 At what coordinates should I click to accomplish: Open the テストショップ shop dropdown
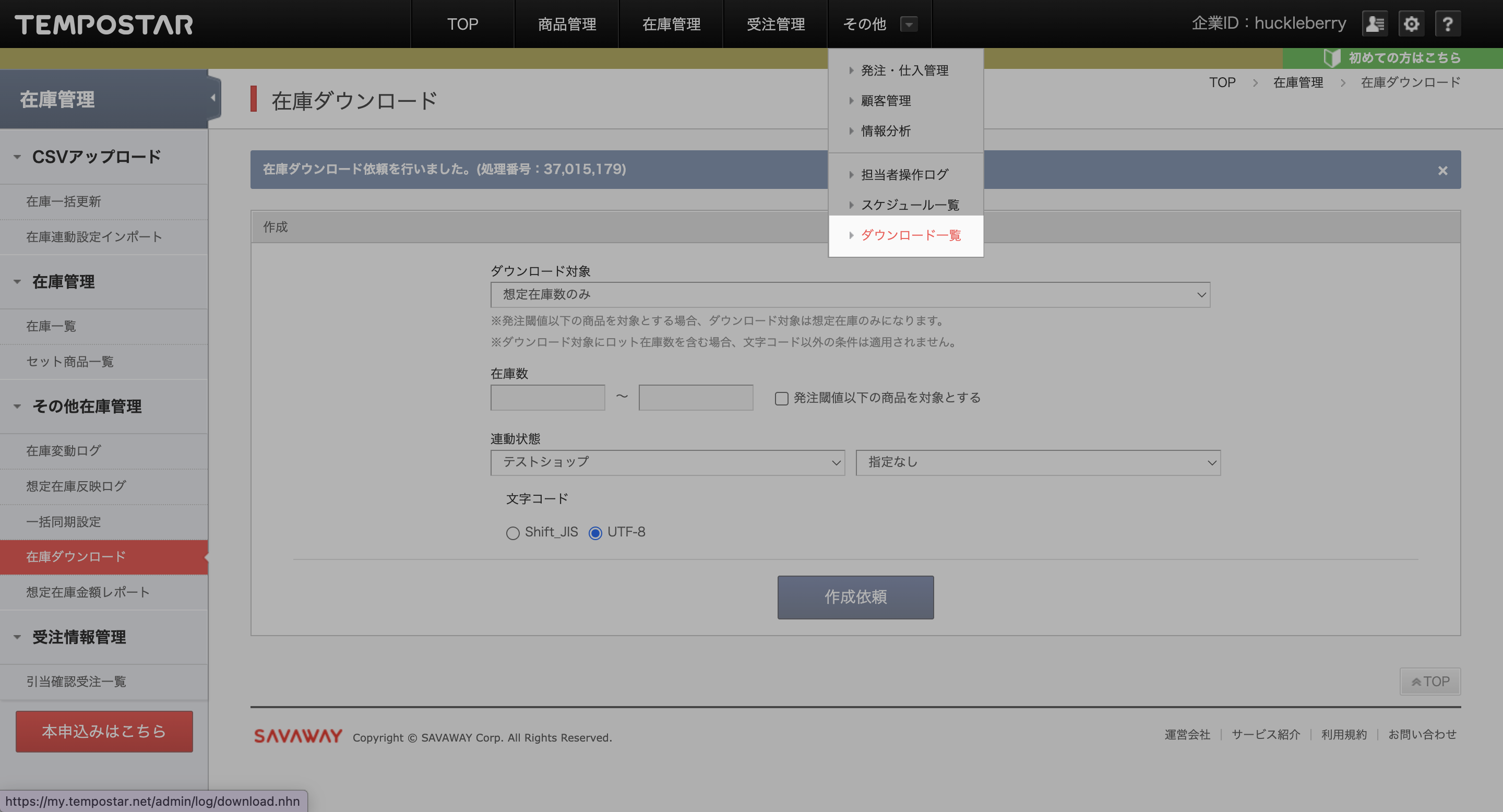[x=667, y=462]
